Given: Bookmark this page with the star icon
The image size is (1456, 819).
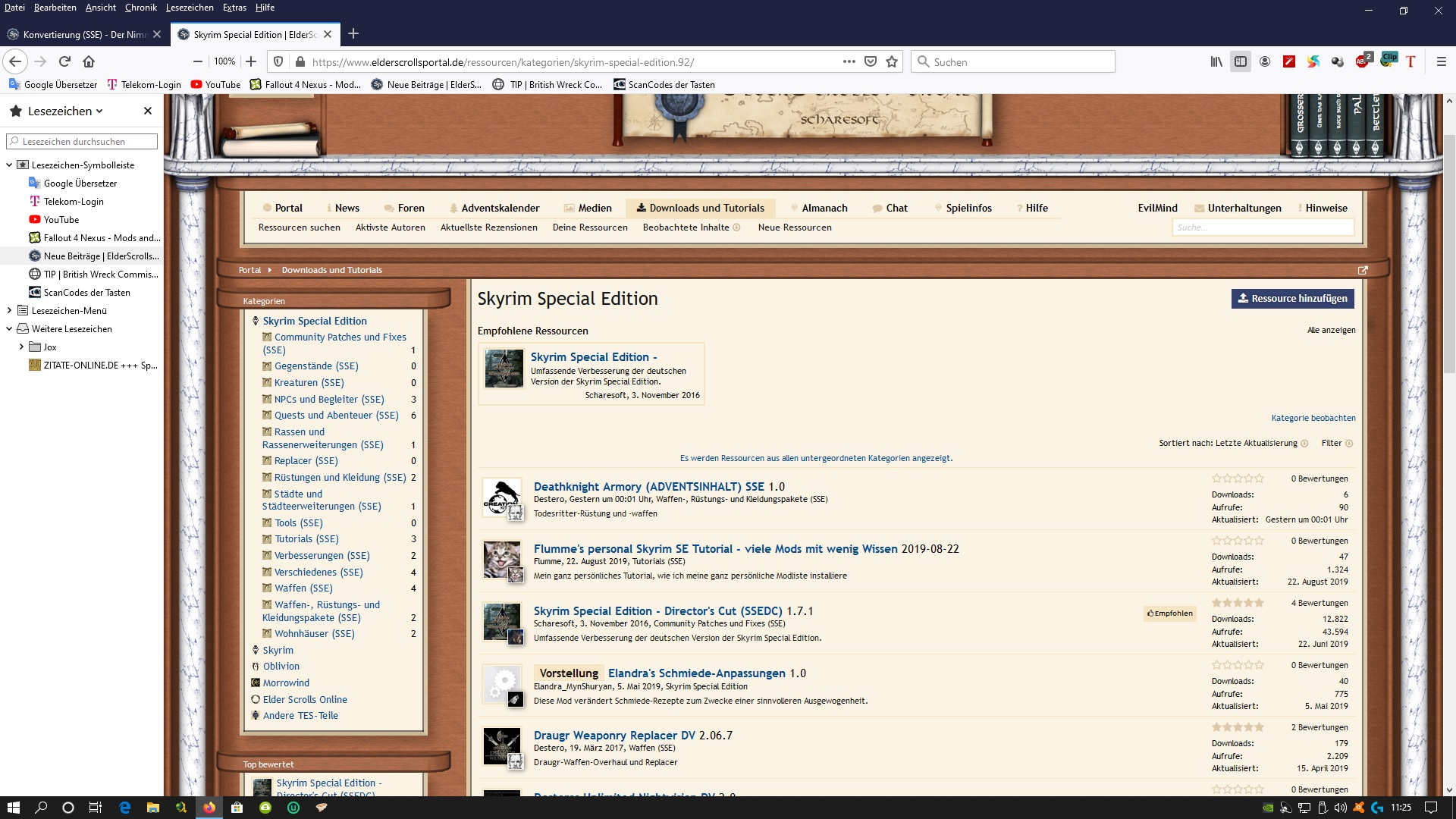Looking at the screenshot, I should pos(892,61).
